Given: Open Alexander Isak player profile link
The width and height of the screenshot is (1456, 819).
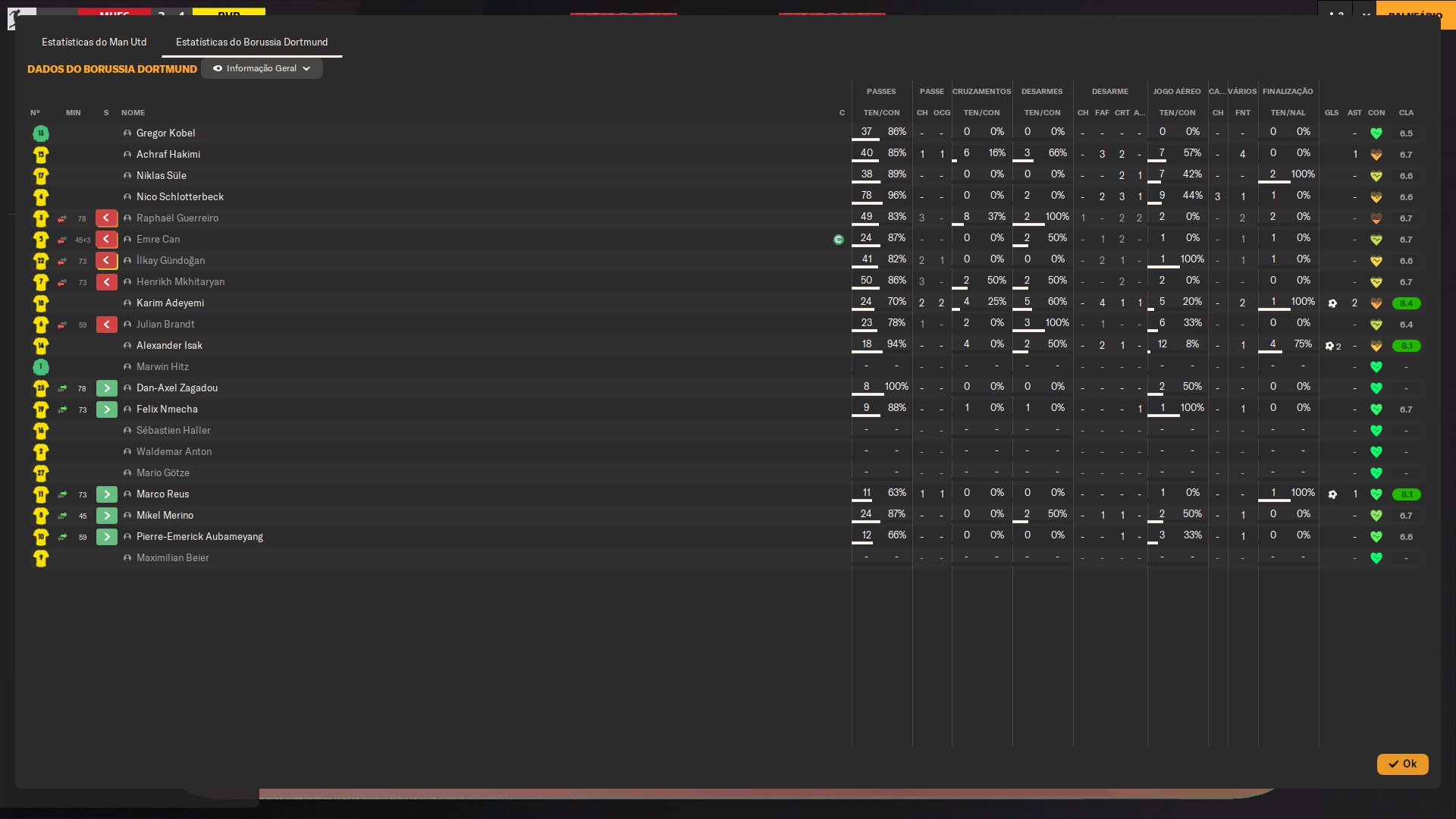Looking at the screenshot, I should pyautogui.click(x=169, y=345).
